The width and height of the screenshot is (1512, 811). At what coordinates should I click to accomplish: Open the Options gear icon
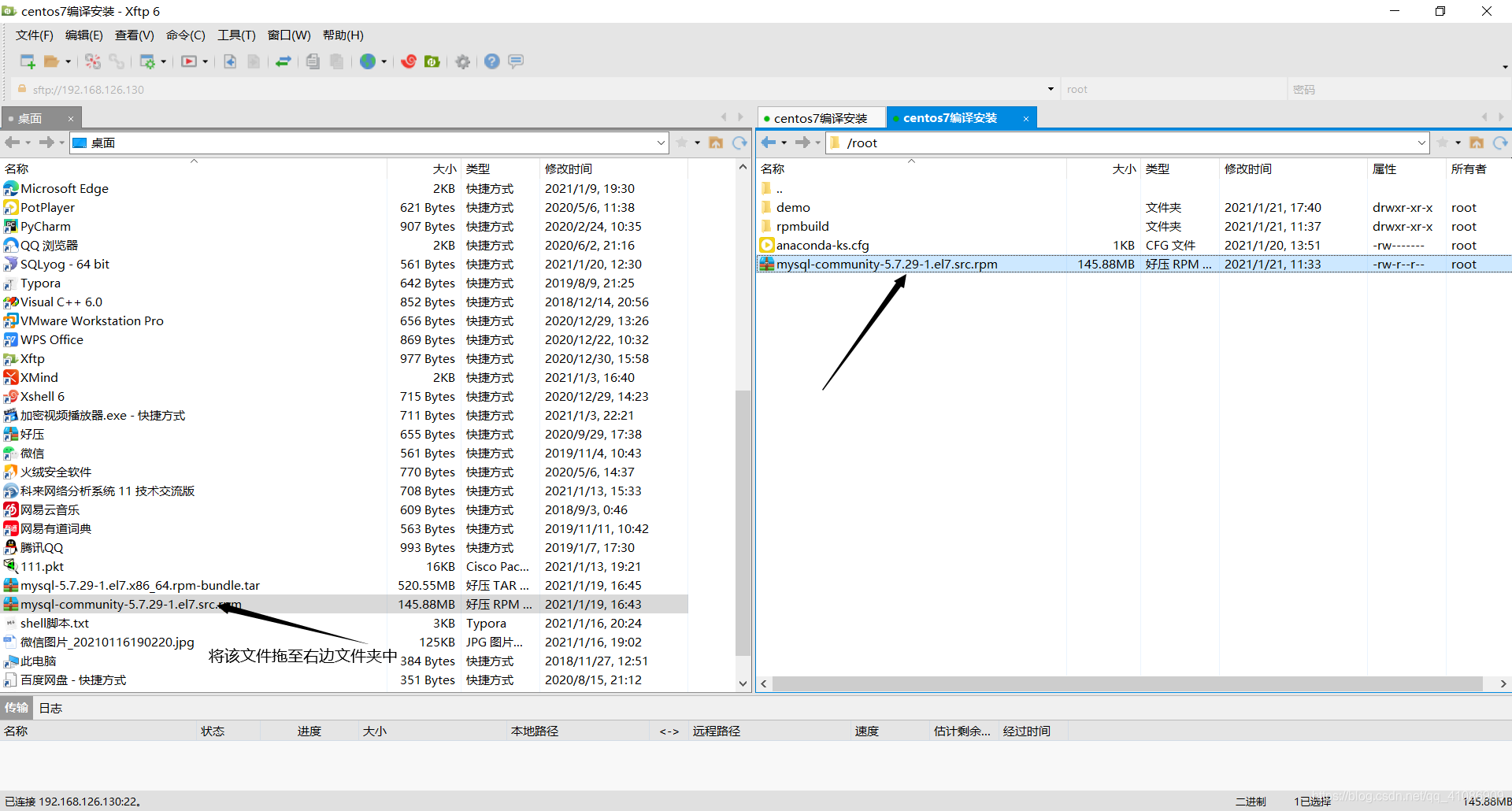point(463,61)
